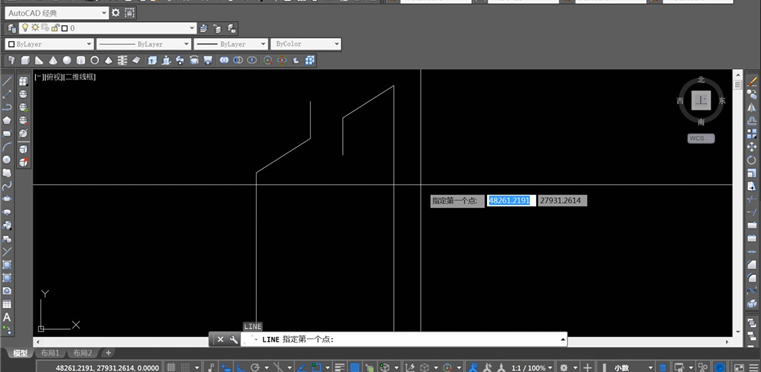Choose the Cone solid modeling icon

53,60
